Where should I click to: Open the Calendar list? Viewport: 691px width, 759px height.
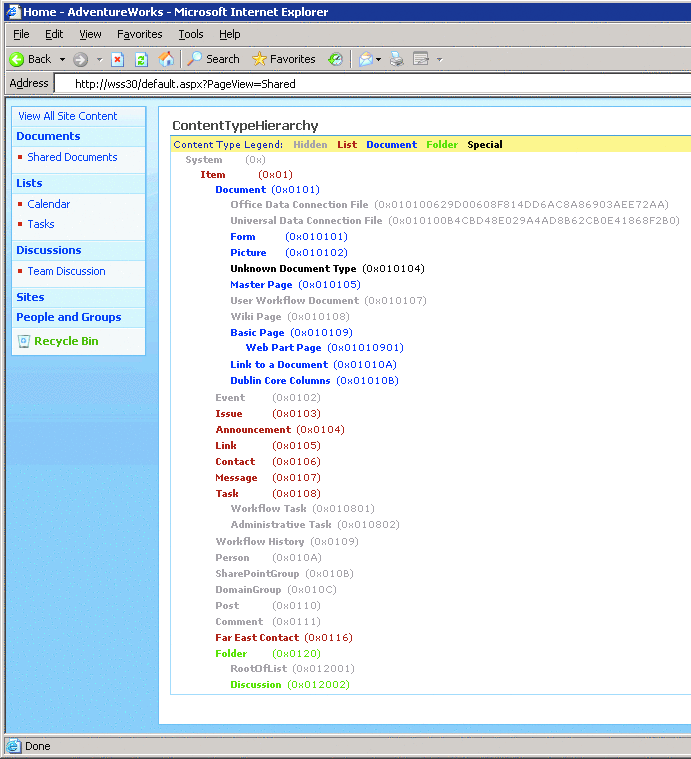click(48, 204)
